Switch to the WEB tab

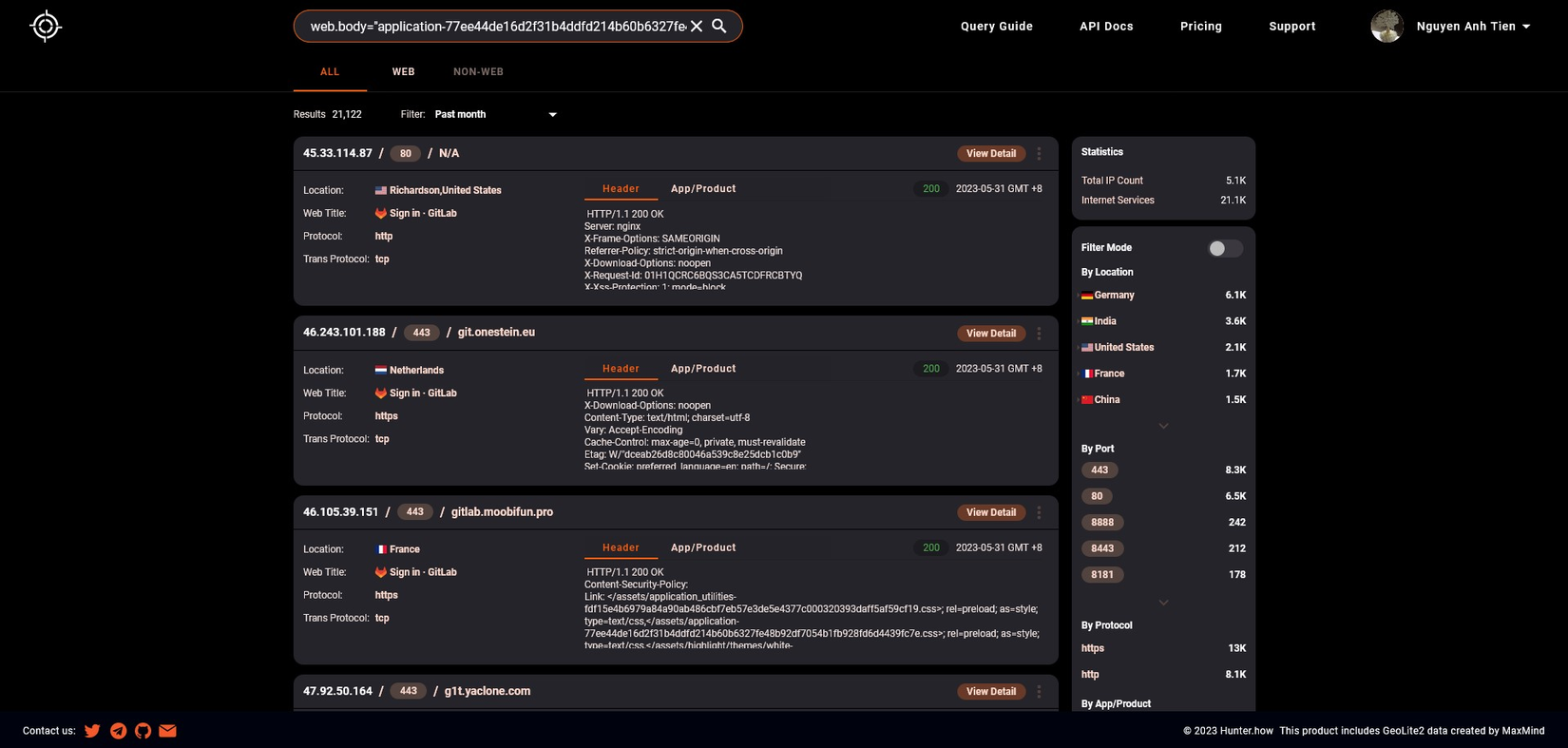point(403,72)
